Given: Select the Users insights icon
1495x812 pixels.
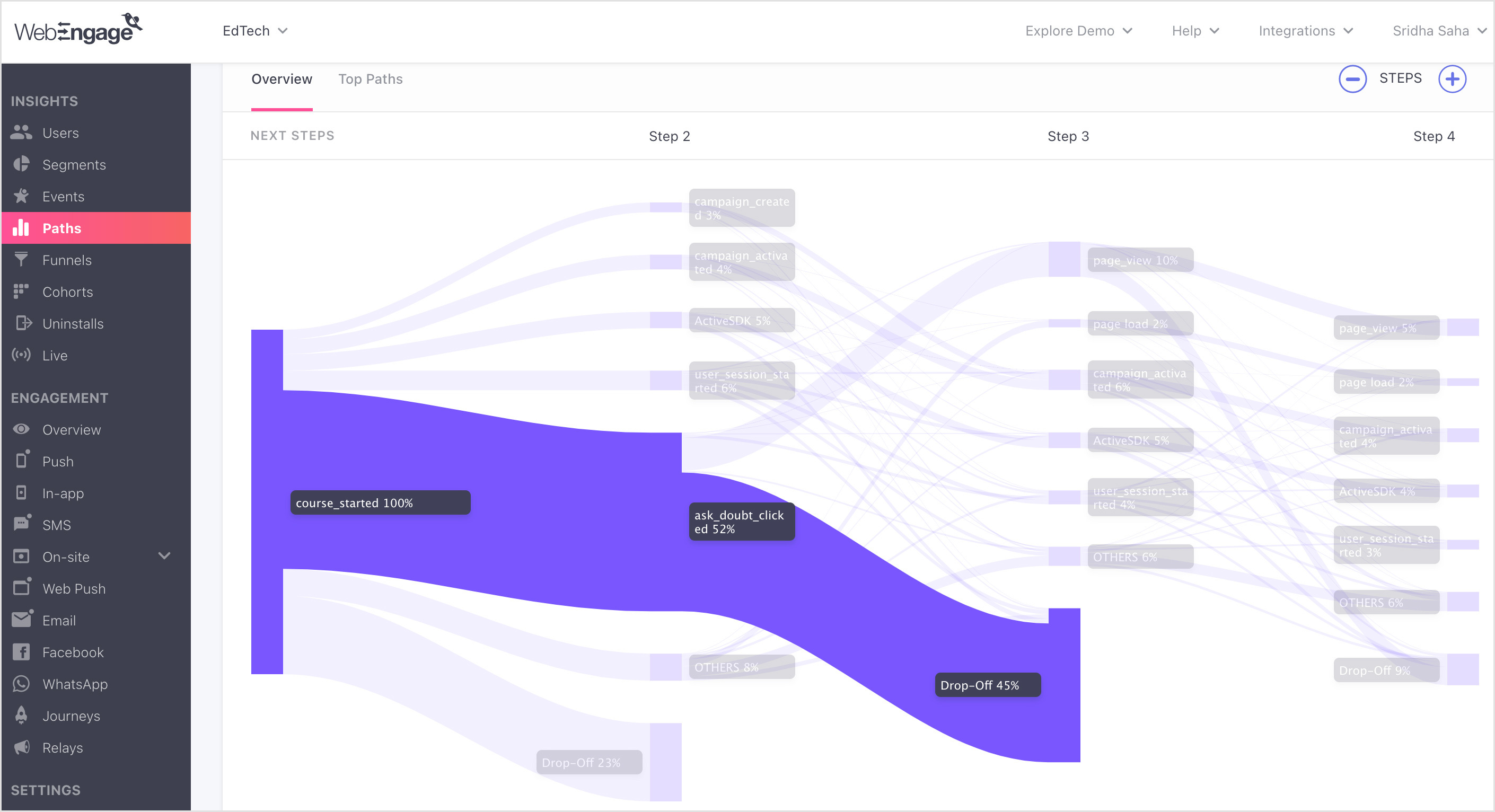Looking at the screenshot, I should [x=22, y=133].
